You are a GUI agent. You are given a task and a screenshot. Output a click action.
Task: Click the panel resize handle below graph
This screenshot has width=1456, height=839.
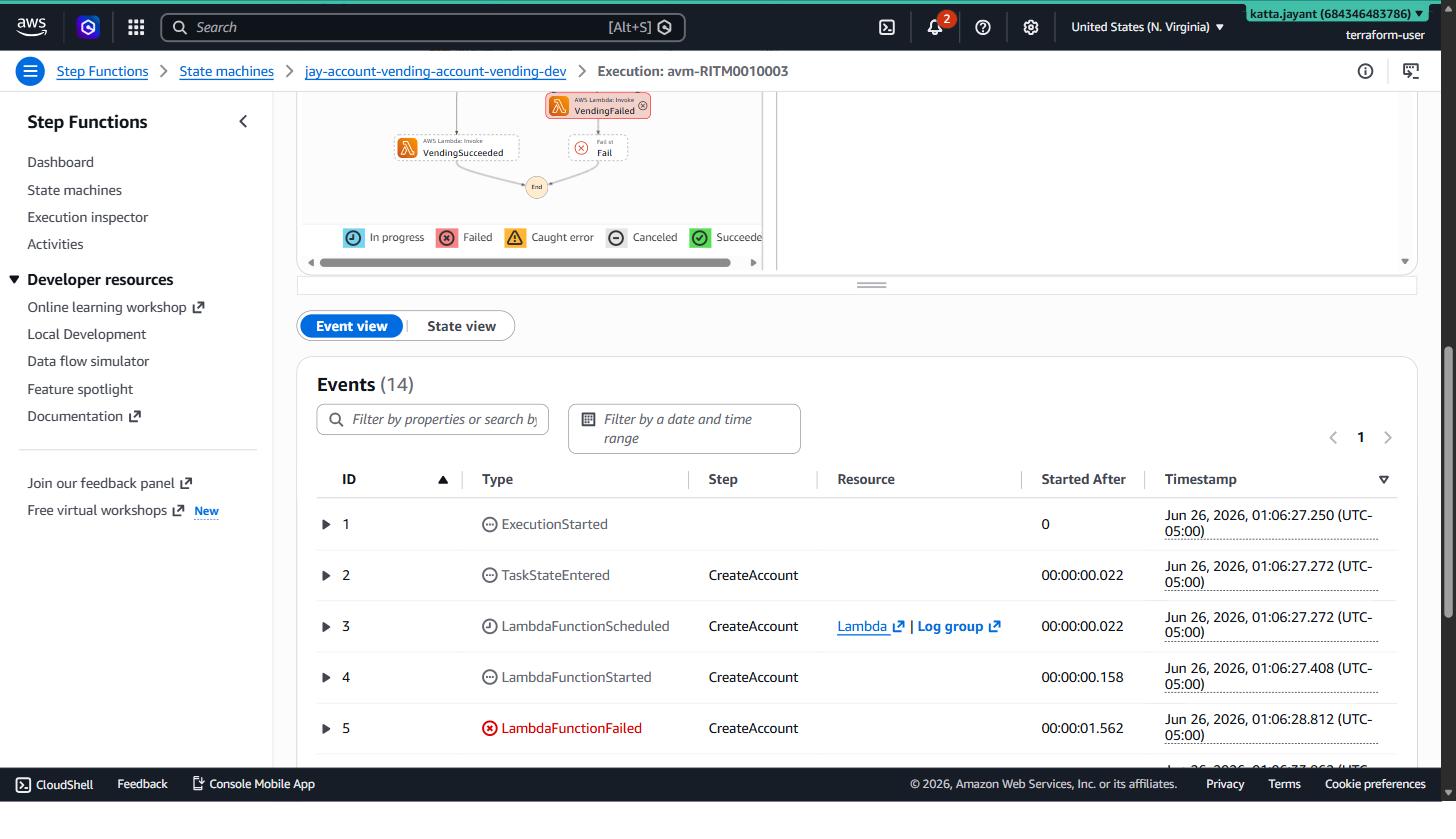click(872, 285)
